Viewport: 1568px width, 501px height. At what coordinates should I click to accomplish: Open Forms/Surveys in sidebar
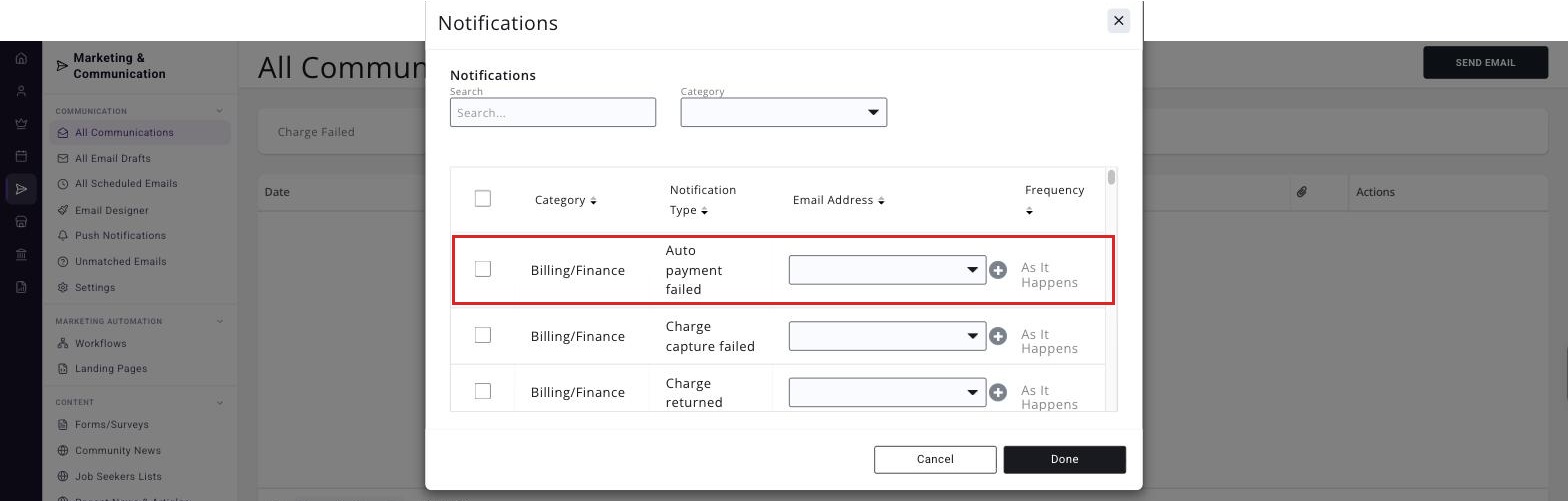click(111, 425)
